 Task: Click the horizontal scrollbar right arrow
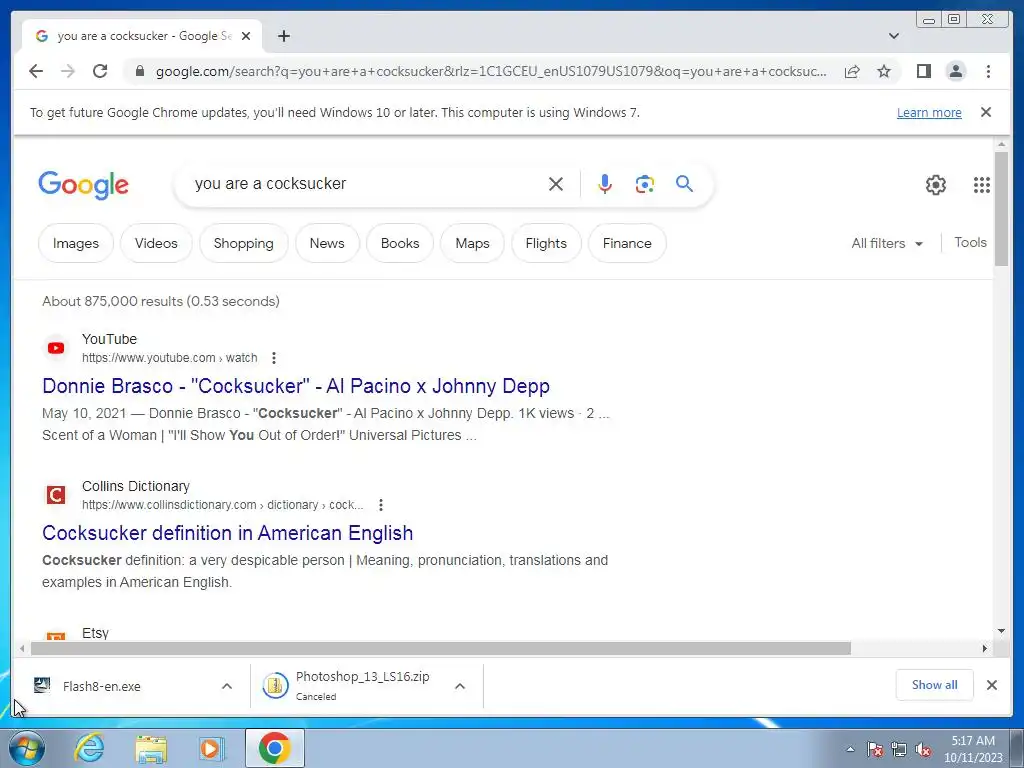985,648
